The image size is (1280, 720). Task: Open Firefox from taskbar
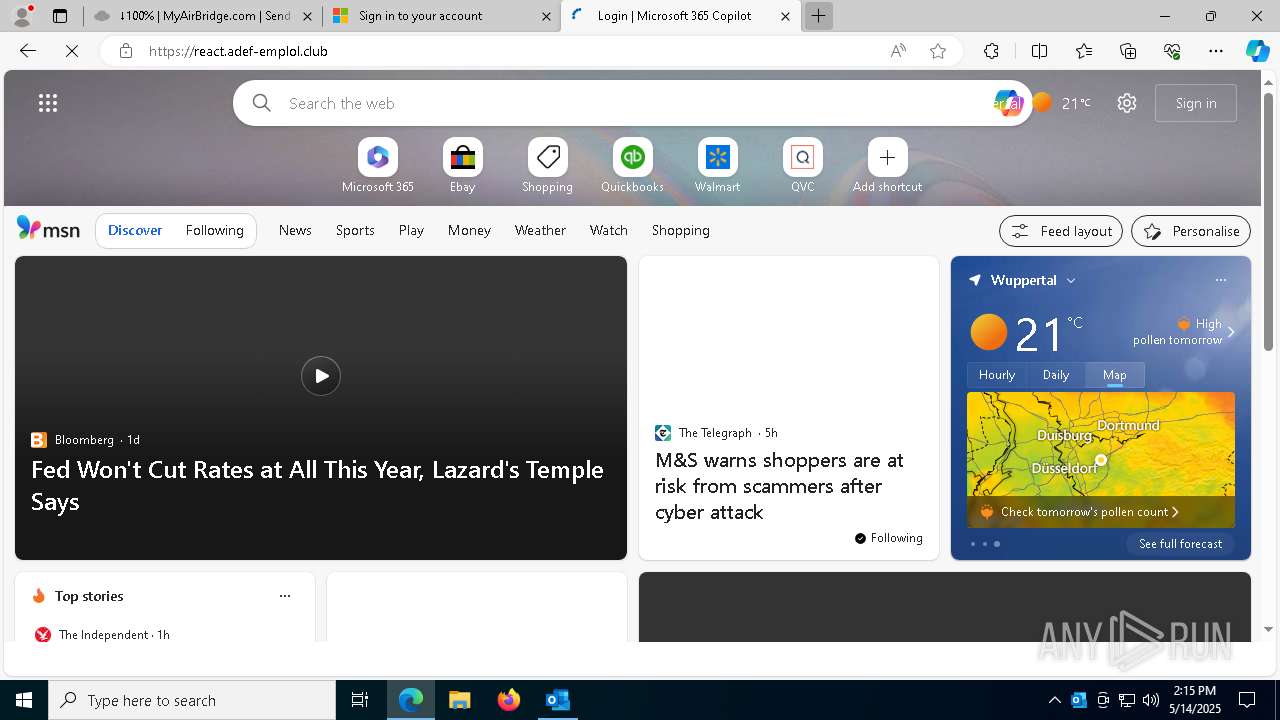509,700
